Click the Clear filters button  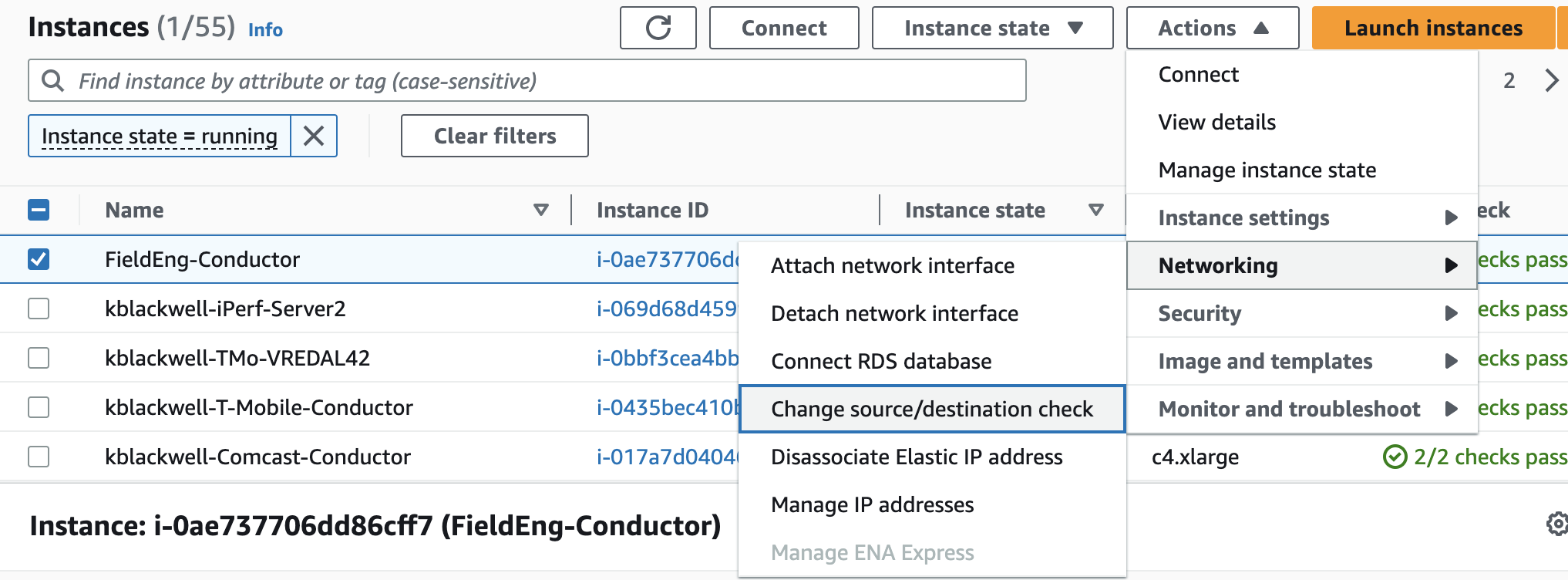click(x=495, y=137)
